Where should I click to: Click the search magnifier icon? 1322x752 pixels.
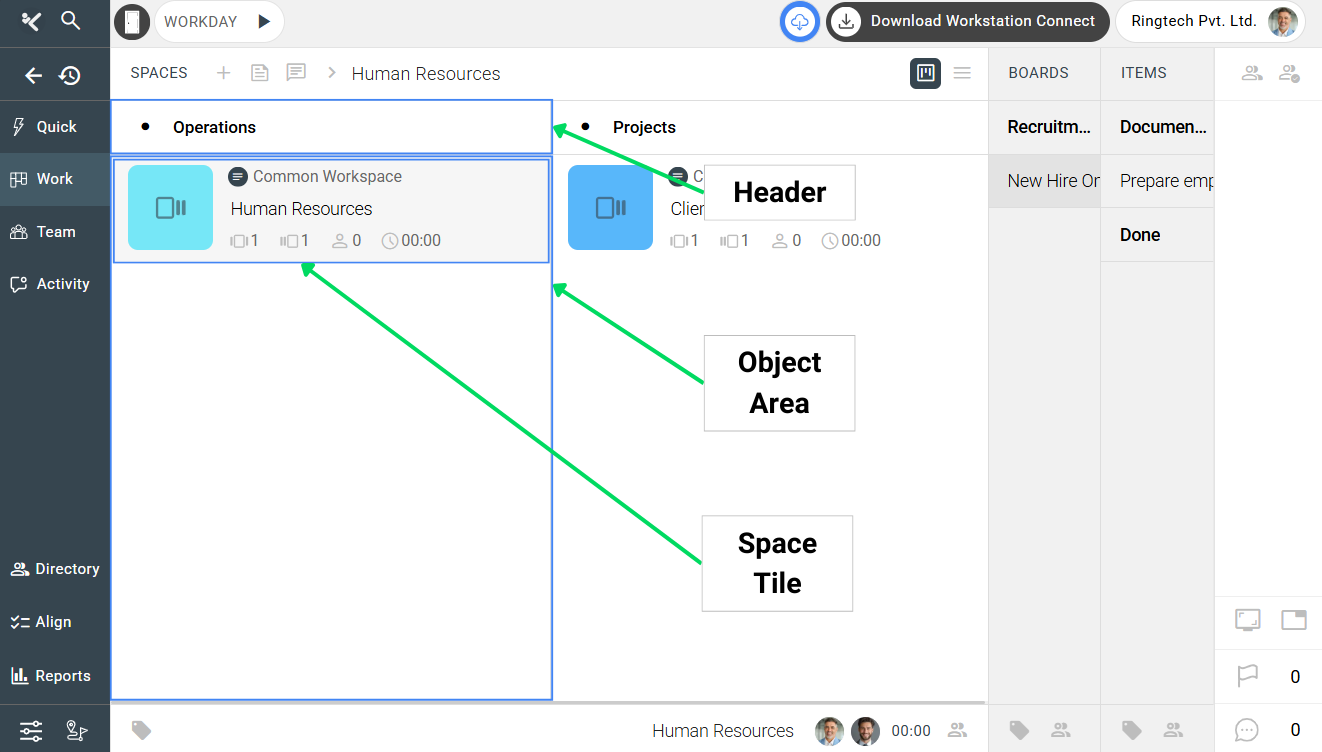coord(70,21)
